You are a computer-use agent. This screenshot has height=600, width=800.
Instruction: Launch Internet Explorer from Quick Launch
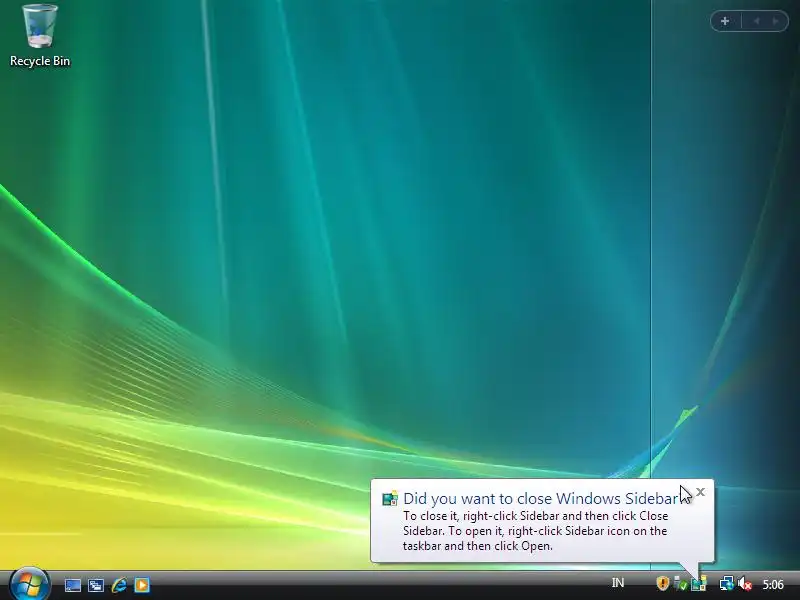(x=119, y=585)
